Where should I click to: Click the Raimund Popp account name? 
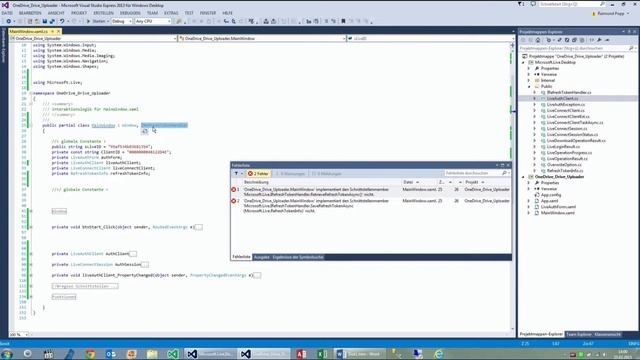(x=611, y=13)
